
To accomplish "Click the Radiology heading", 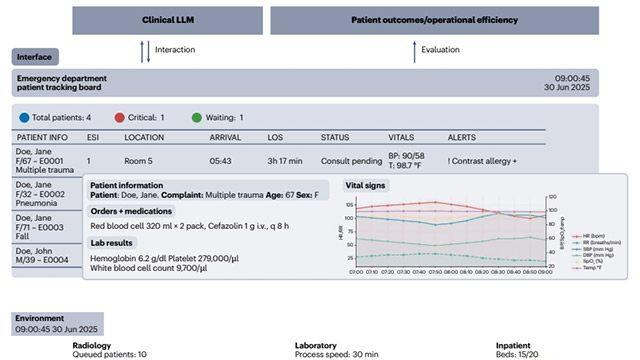I will [91, 345].
